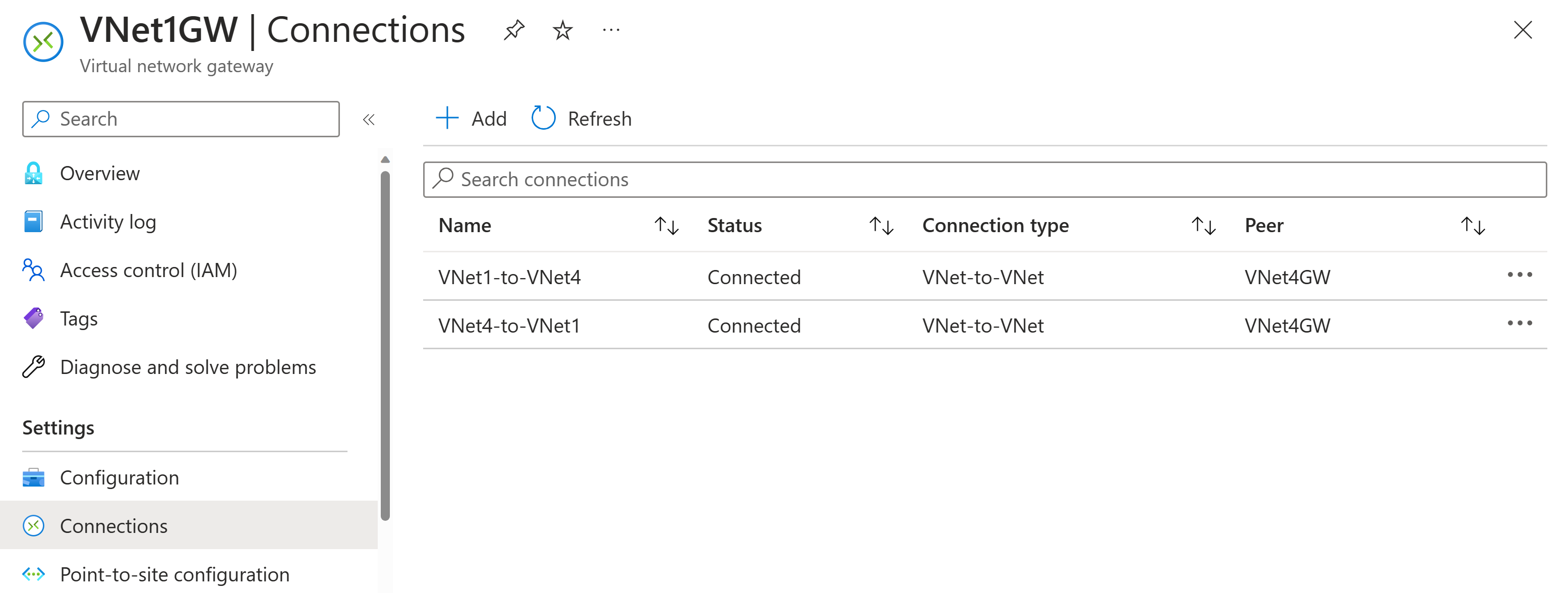Open the Activity log page
The width and height of the screenshot is (1568, 593).
point(108,222)
